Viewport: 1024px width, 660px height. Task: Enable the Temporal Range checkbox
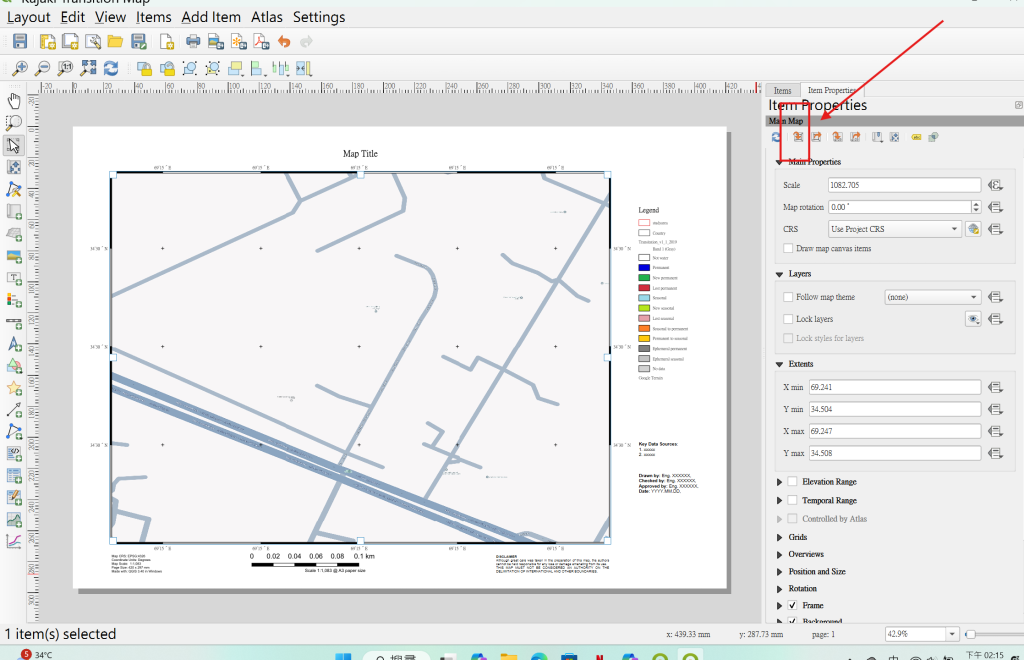click(x=792, y=501)
